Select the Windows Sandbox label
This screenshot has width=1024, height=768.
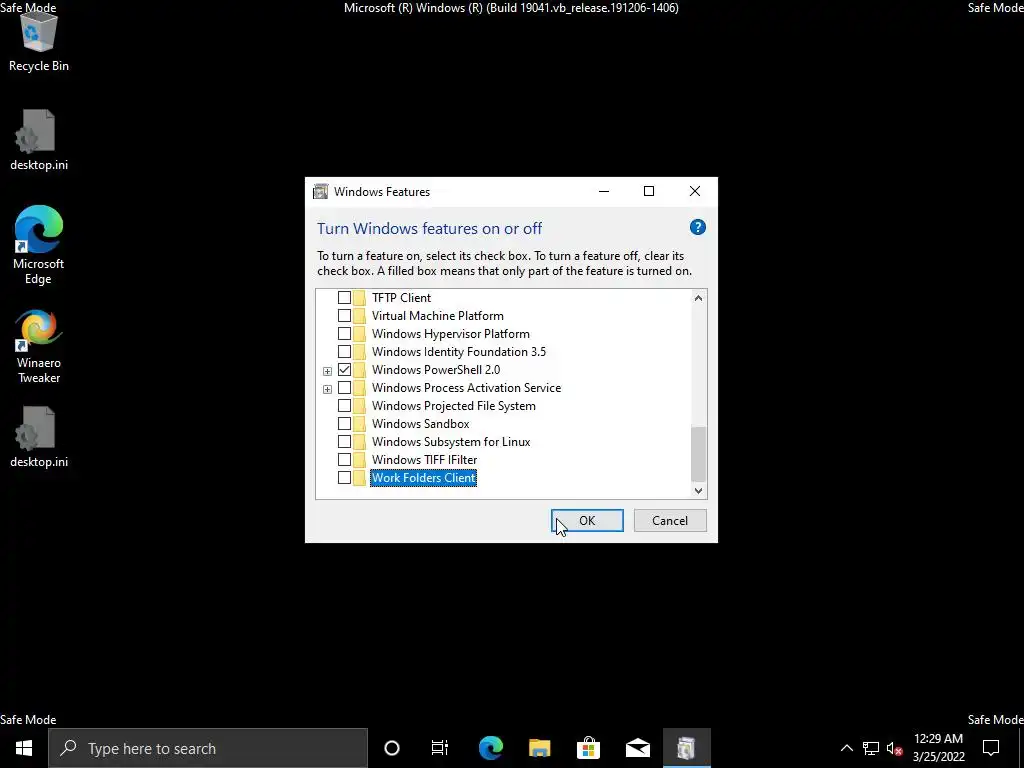421,424
